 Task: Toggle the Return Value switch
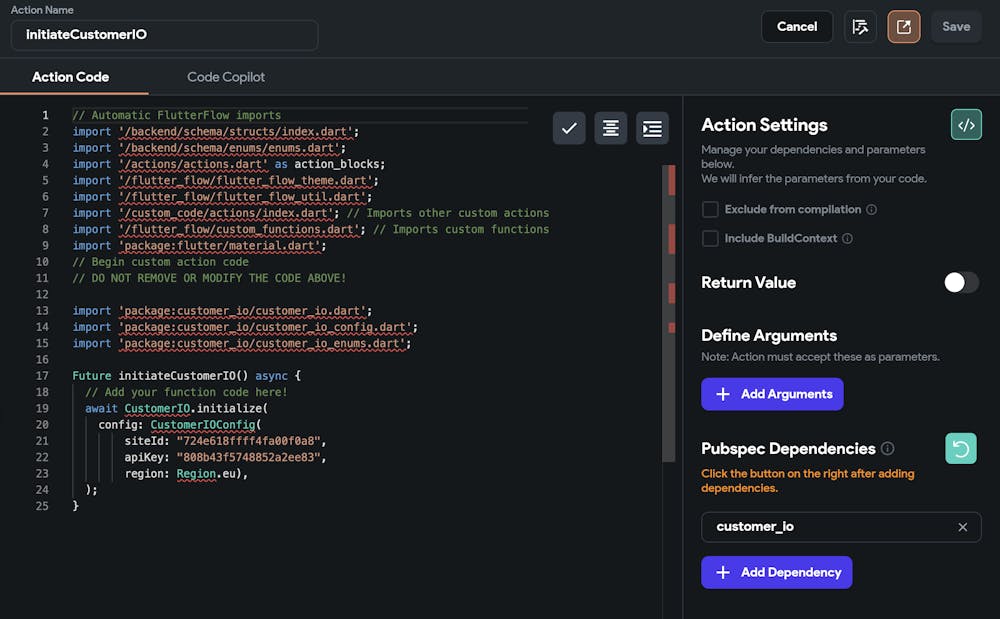click(x=961, y=283)
